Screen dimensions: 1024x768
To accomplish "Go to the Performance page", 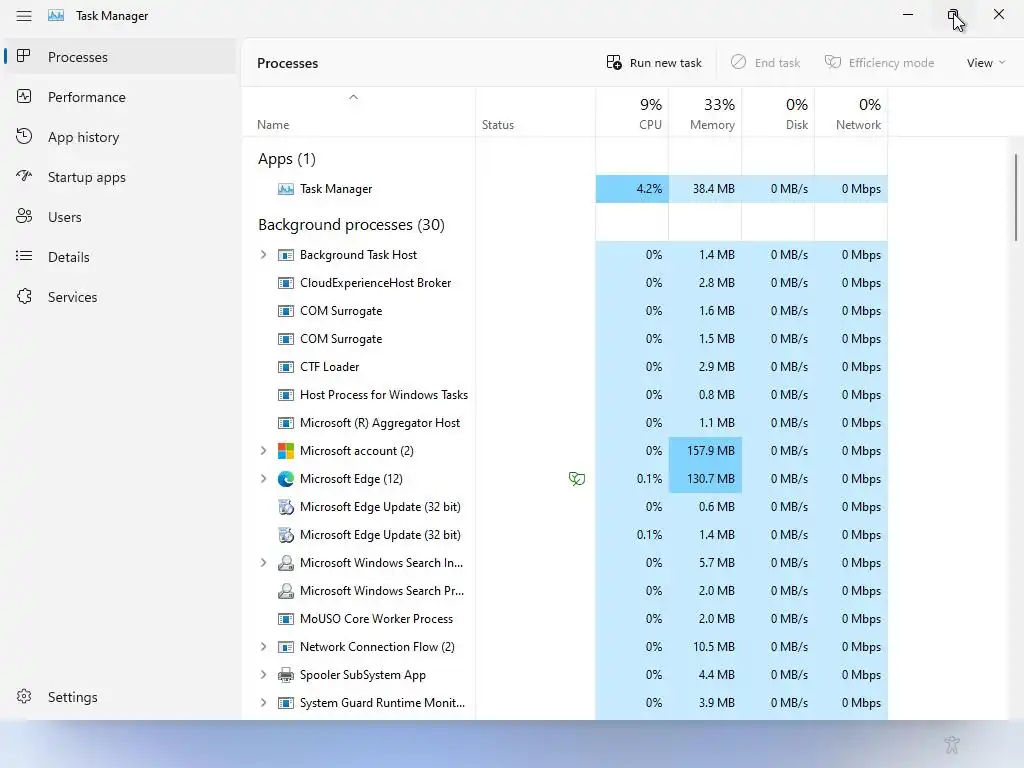I will (120, 97).
